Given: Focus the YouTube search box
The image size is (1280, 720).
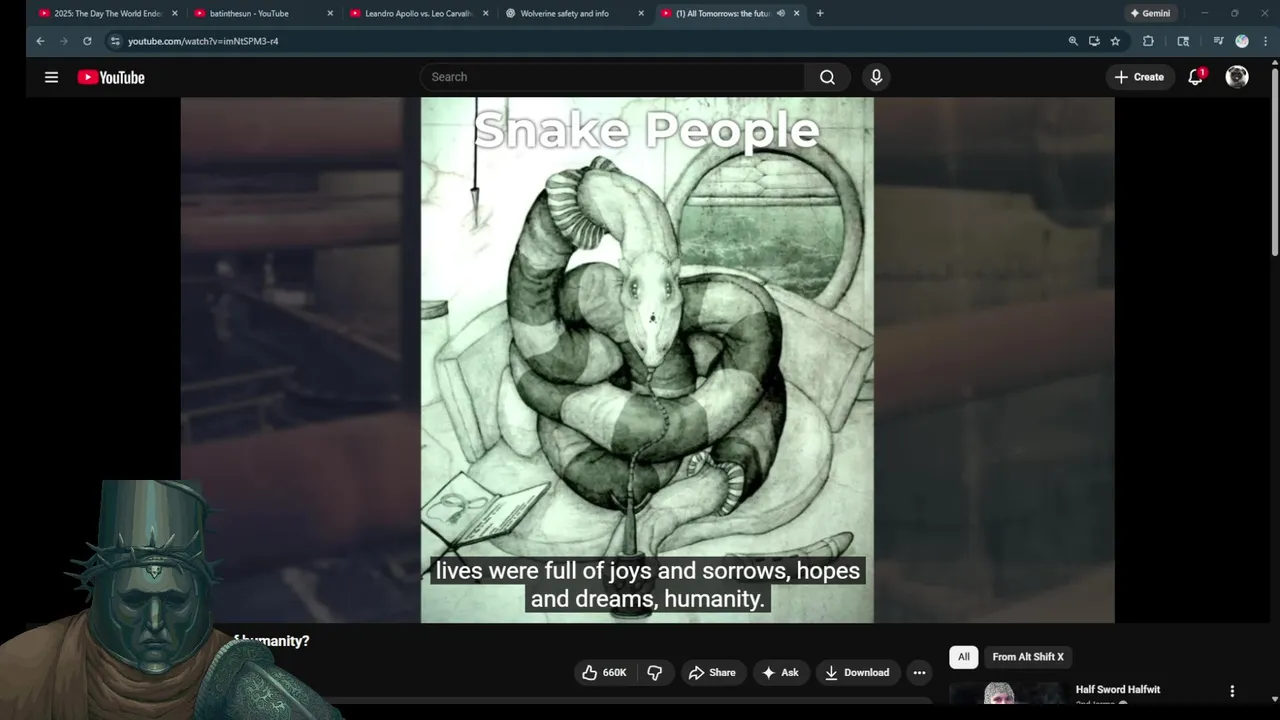Looking at the screenshot, I should click(x=613, y=77).
